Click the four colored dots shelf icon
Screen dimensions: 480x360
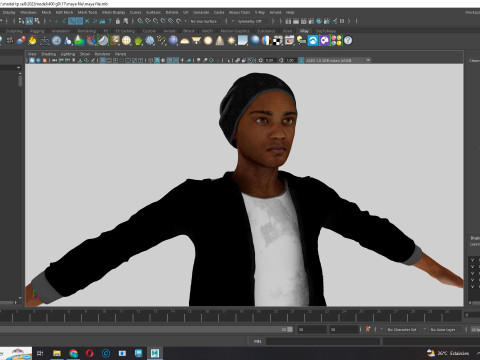click(337, 41)
